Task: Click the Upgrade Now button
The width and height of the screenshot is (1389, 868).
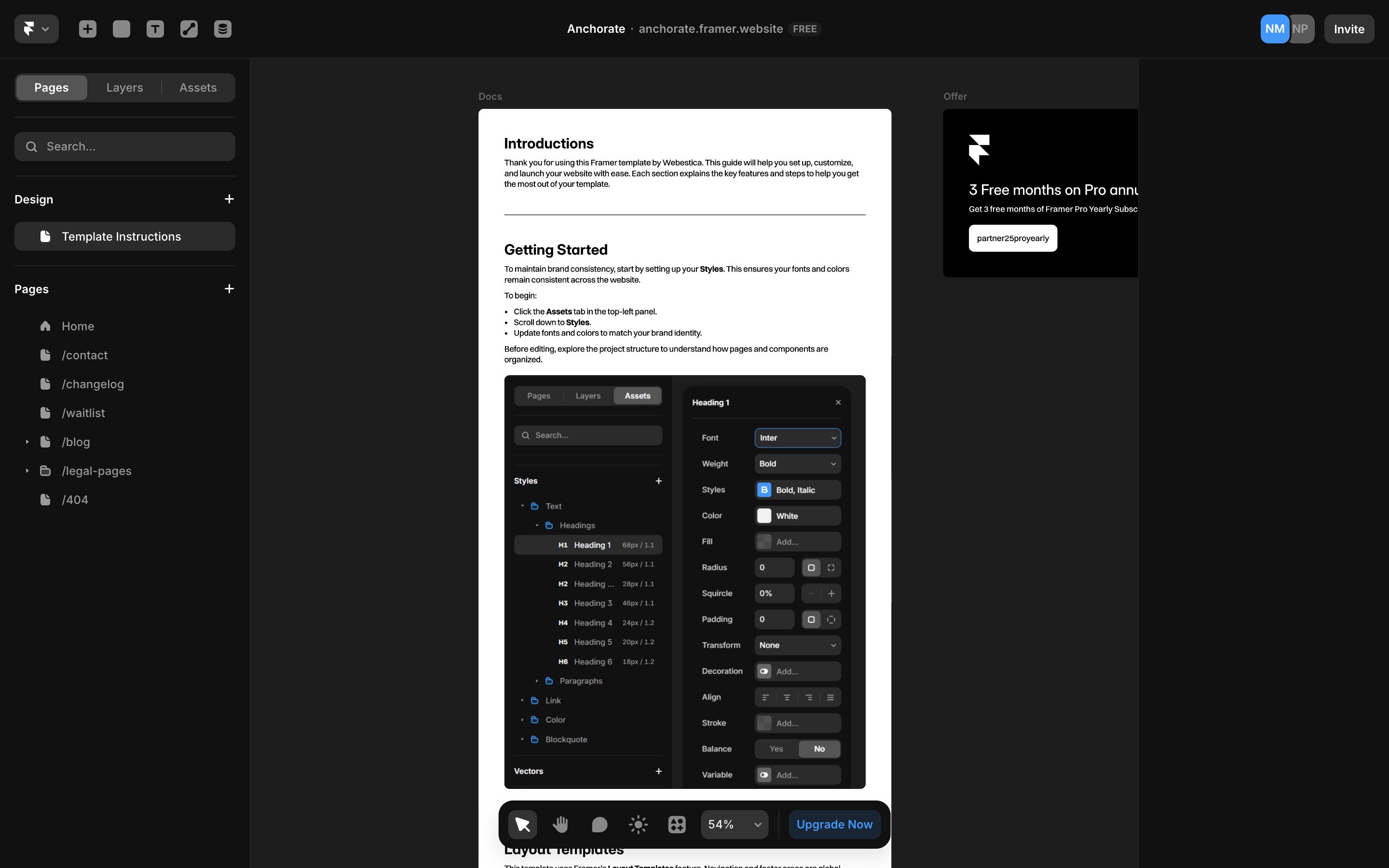Action: (834, 824)
